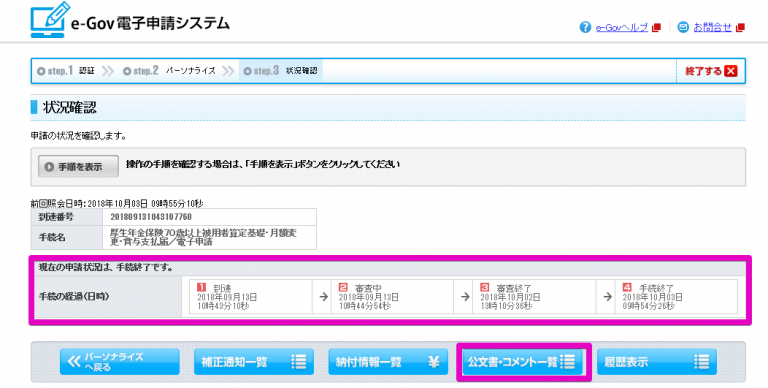Go back with パーソナライズへ戻る button
768x388 pixels.
[120, 362]
